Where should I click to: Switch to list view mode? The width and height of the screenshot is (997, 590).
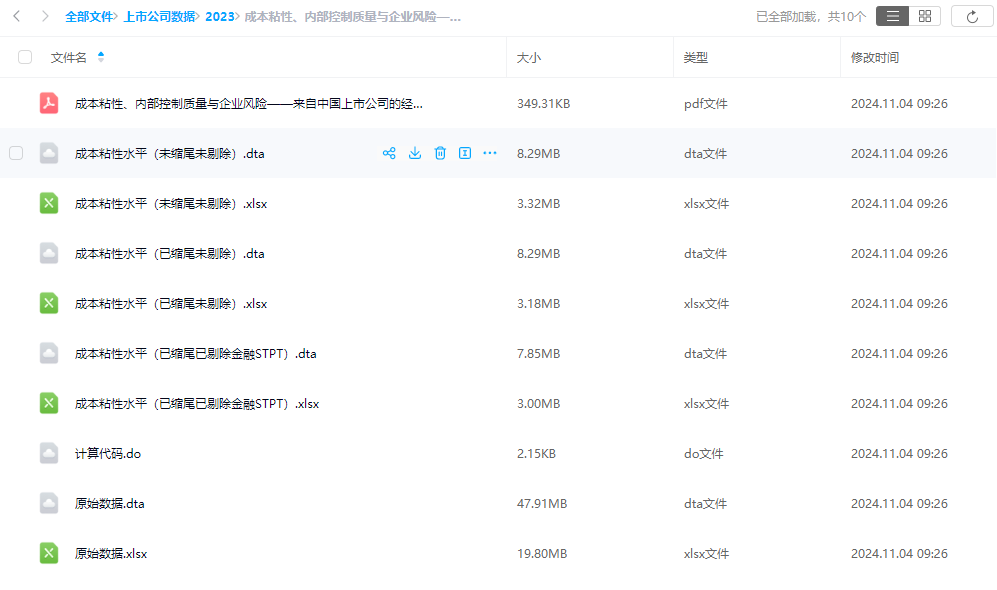point(893,17)
